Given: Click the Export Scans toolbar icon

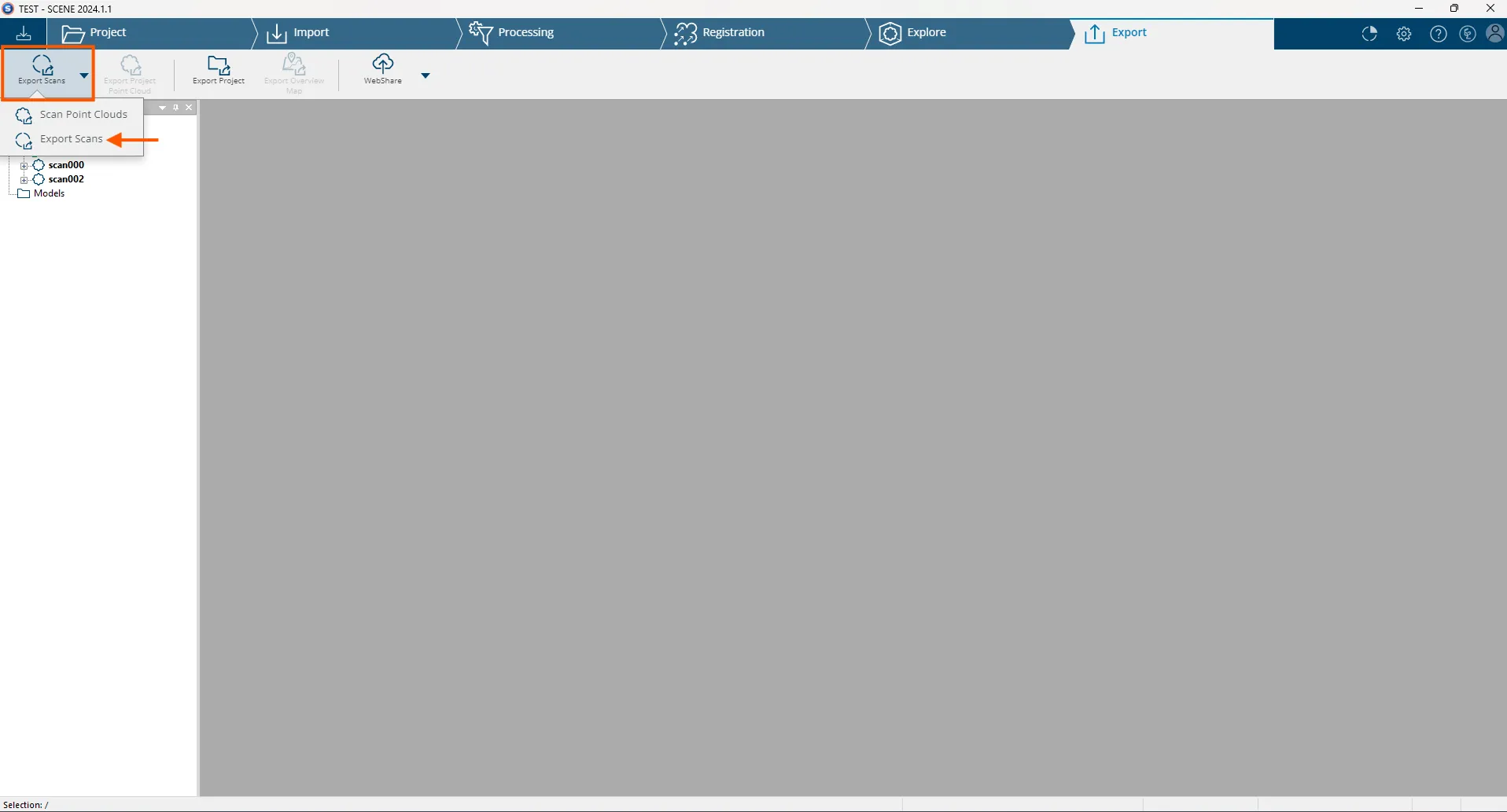Looking at the screenshot, I should coord(42,66).
